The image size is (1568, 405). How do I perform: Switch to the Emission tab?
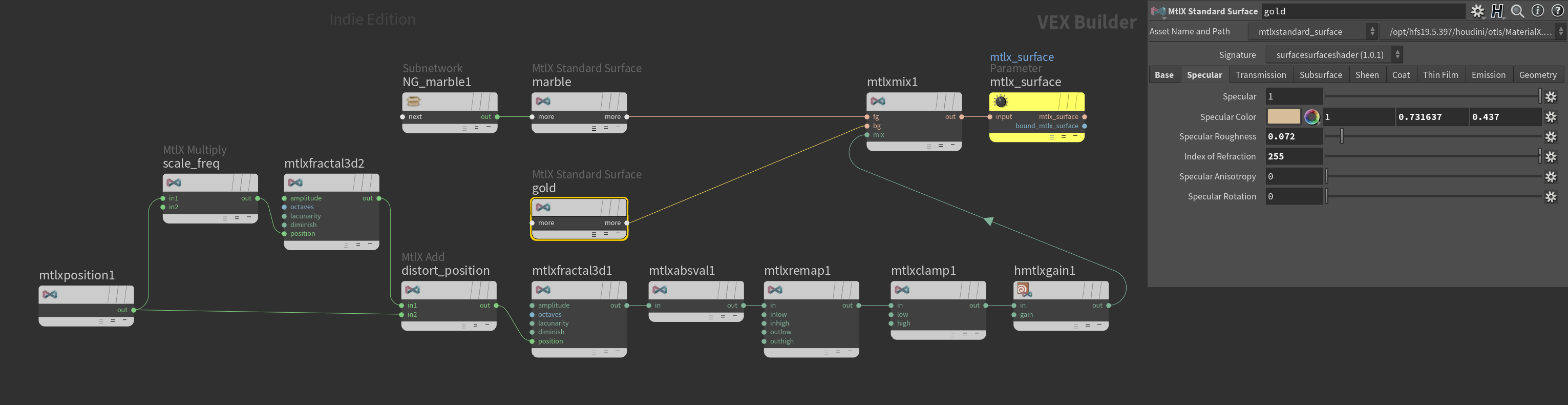(x=1488, y=75)
